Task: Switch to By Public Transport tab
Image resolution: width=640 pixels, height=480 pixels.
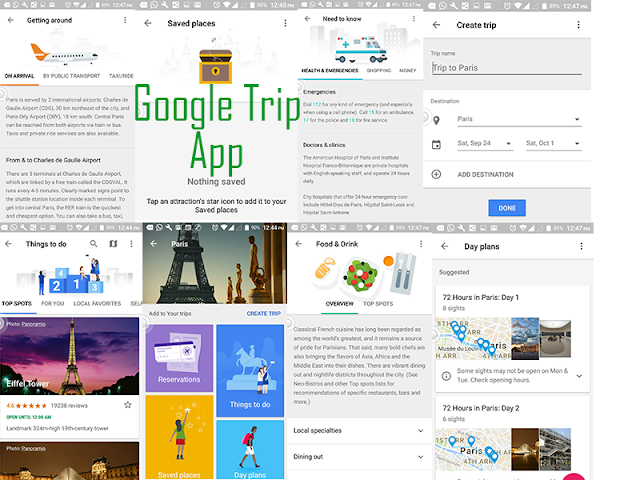Action: [x=71, y=76]
